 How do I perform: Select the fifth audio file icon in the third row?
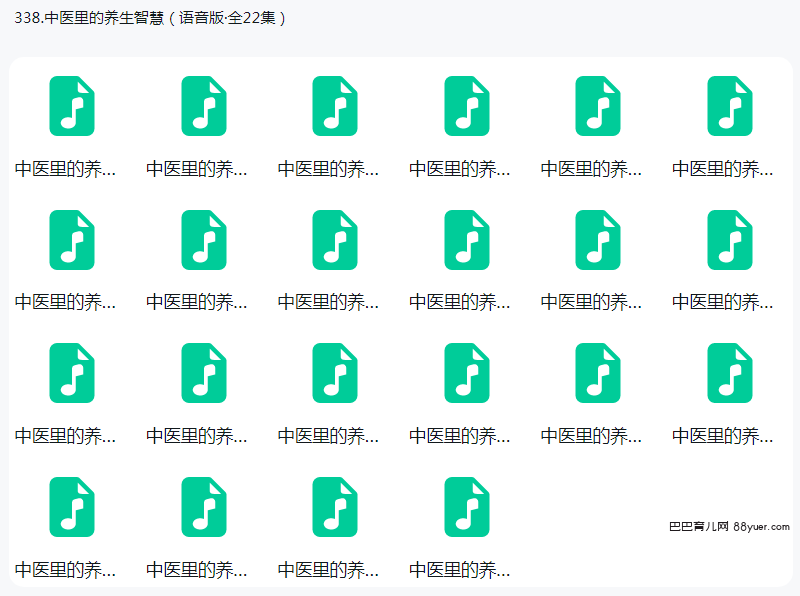coord(598,373)
